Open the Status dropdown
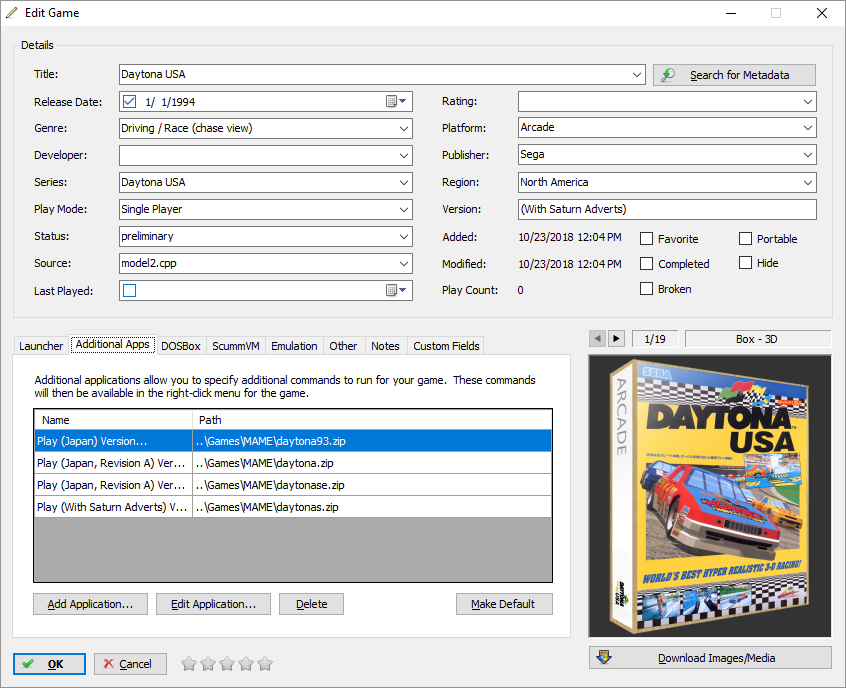This screenshot has height=688, width=846. pos(404,236)
